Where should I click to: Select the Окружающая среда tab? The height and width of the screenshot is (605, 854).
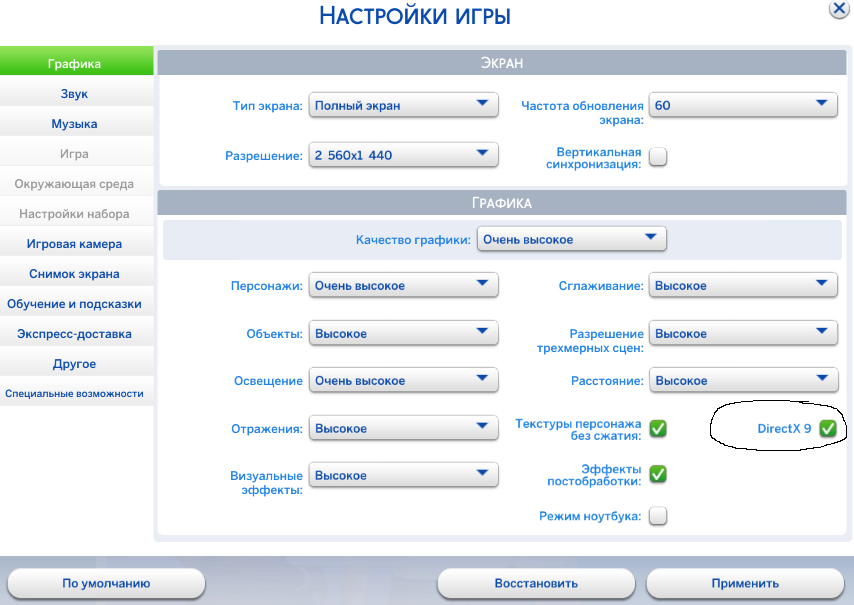(x=76, y=184)
